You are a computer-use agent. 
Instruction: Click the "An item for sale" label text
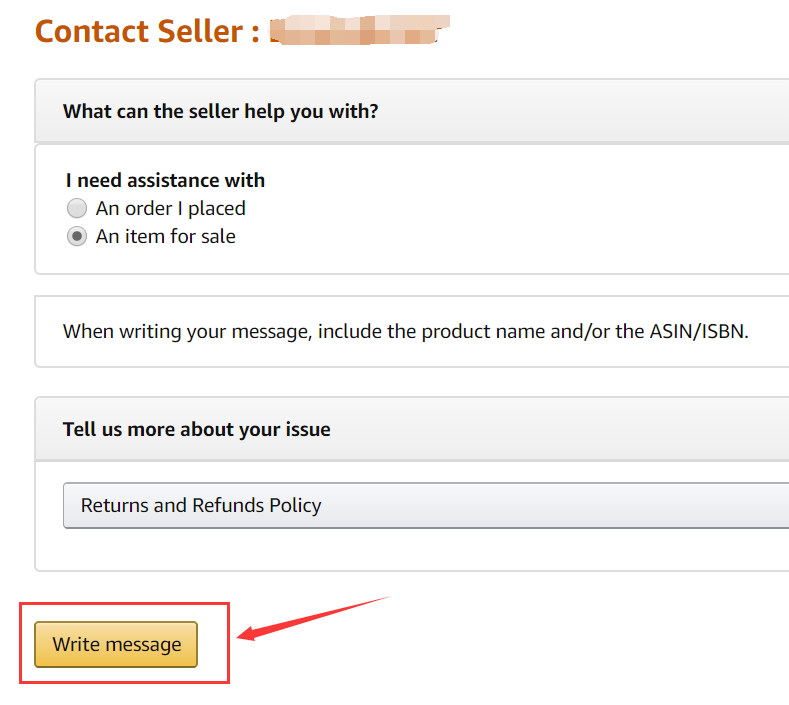[165, 237]
